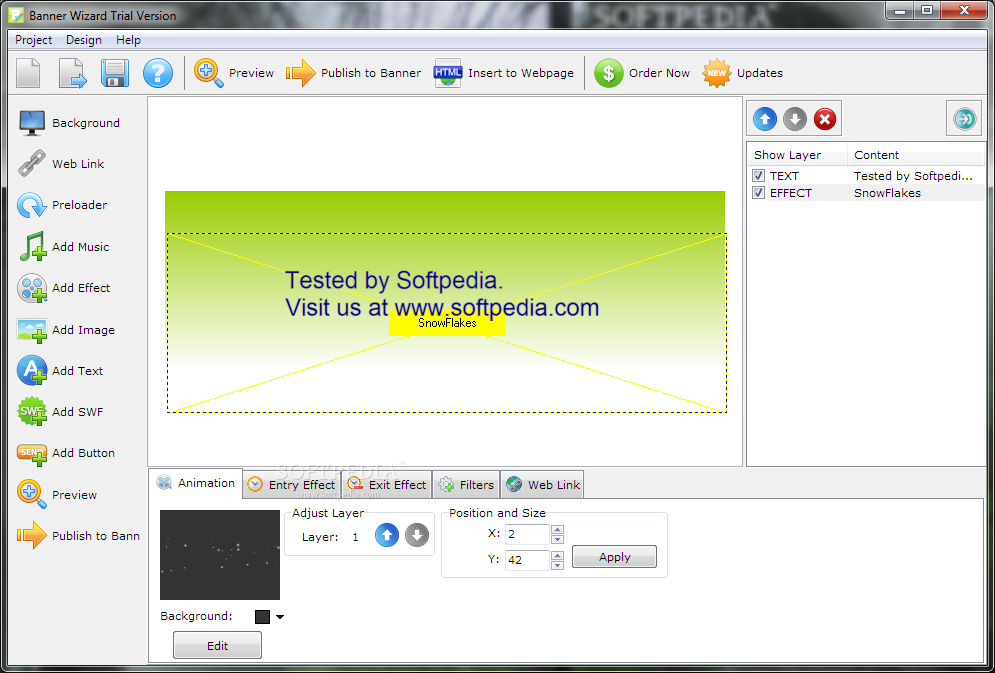
Task: Click the Y position input field
Action: pos(527,560)
